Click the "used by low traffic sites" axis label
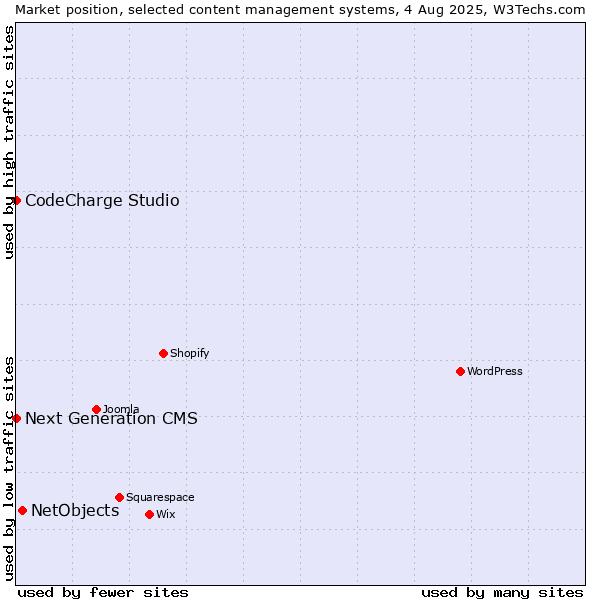This screenshot has width=600, height=600. (8, 469)
